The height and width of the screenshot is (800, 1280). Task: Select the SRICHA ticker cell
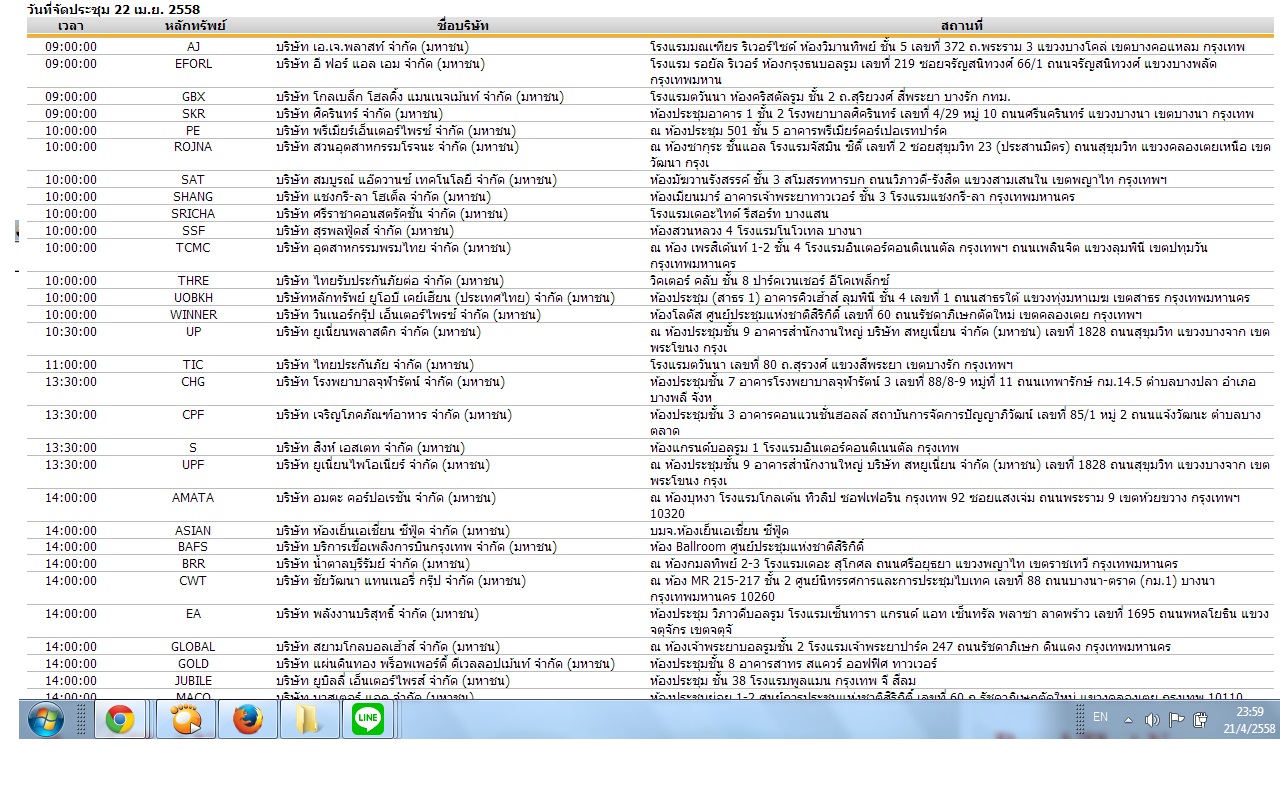coord(194,214)
